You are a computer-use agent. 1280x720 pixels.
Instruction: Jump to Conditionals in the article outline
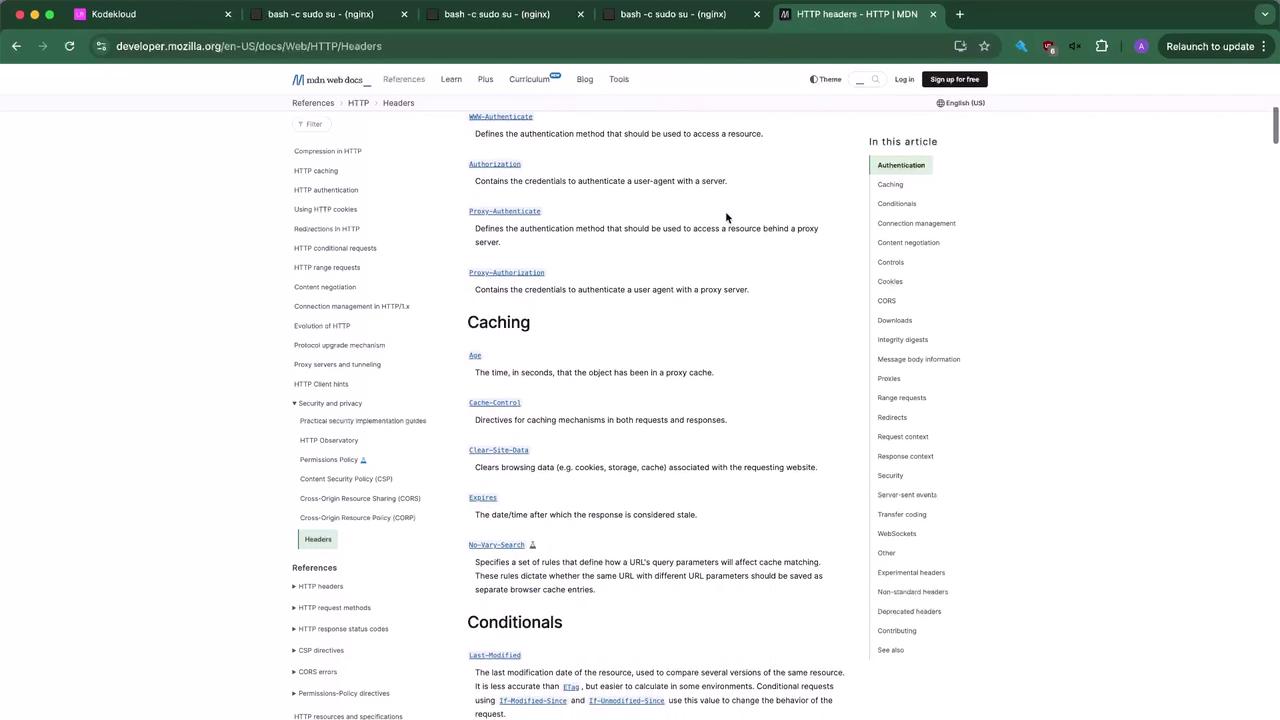coord(897,204)
